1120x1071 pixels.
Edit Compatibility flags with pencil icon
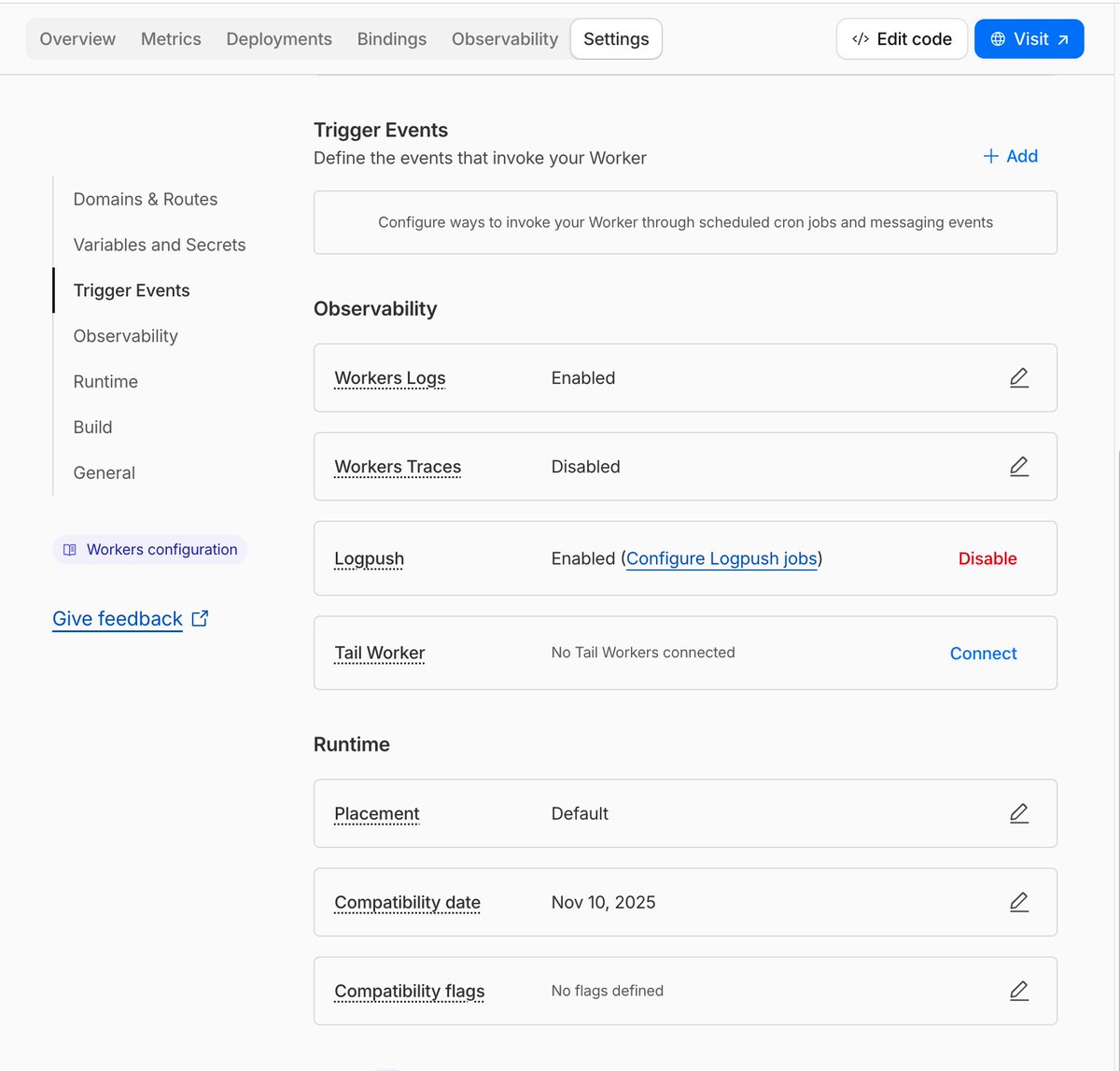point(1019,992)
